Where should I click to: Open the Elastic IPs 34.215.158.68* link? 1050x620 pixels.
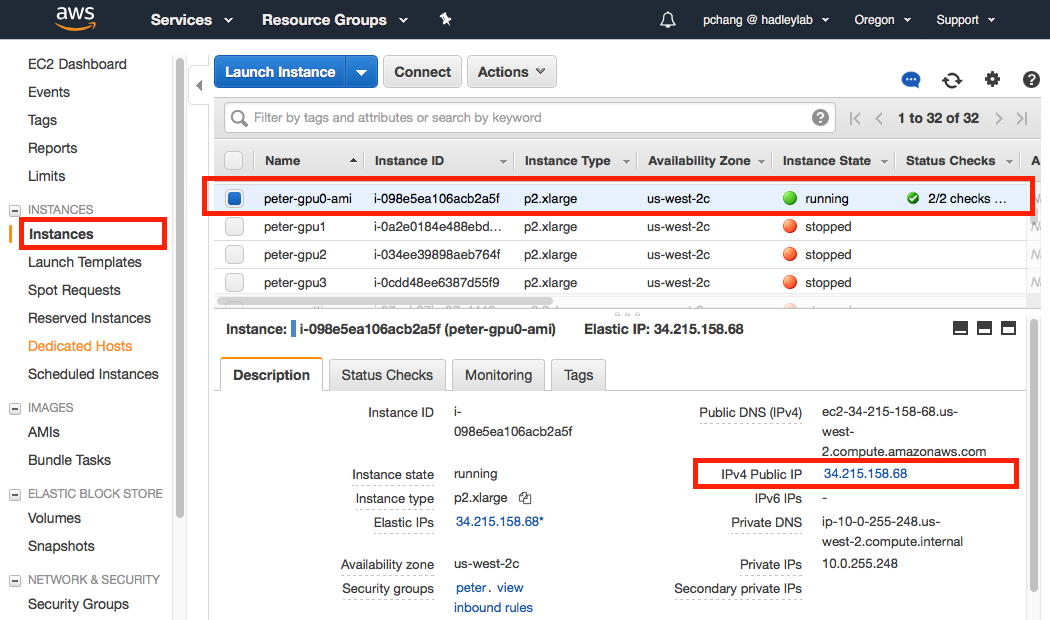499,522
